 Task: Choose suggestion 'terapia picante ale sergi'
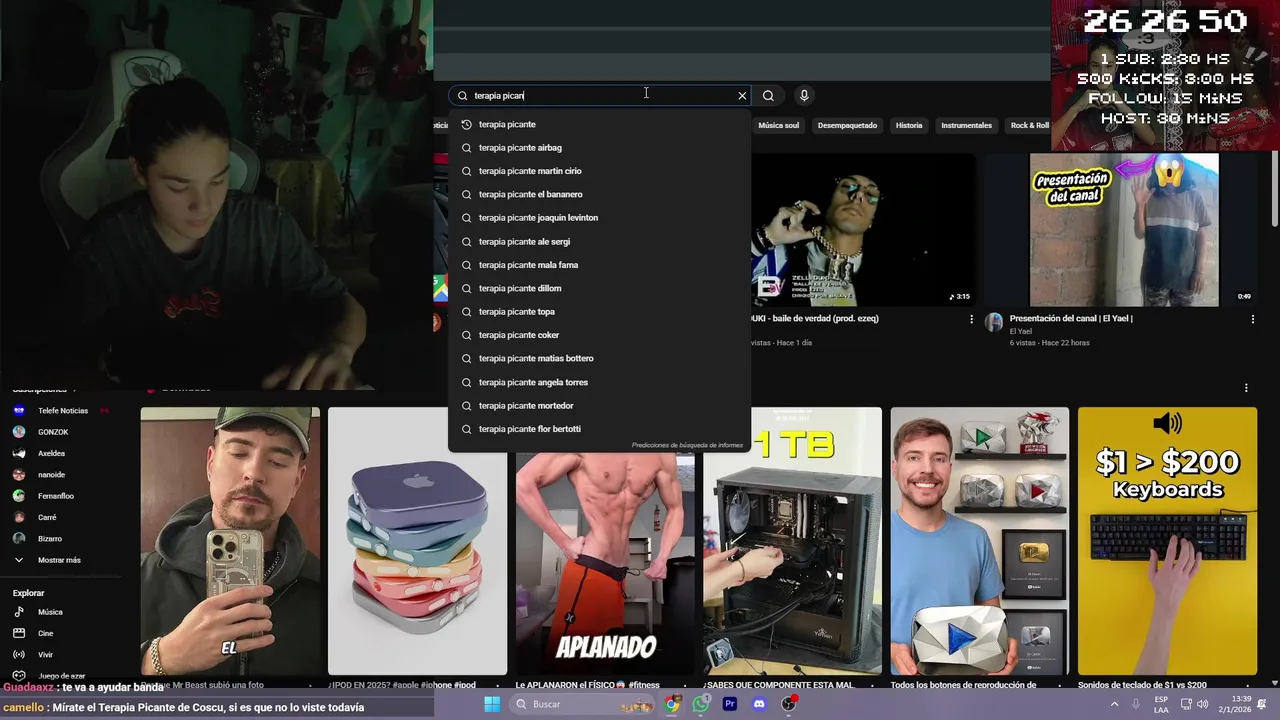(599, 242)
